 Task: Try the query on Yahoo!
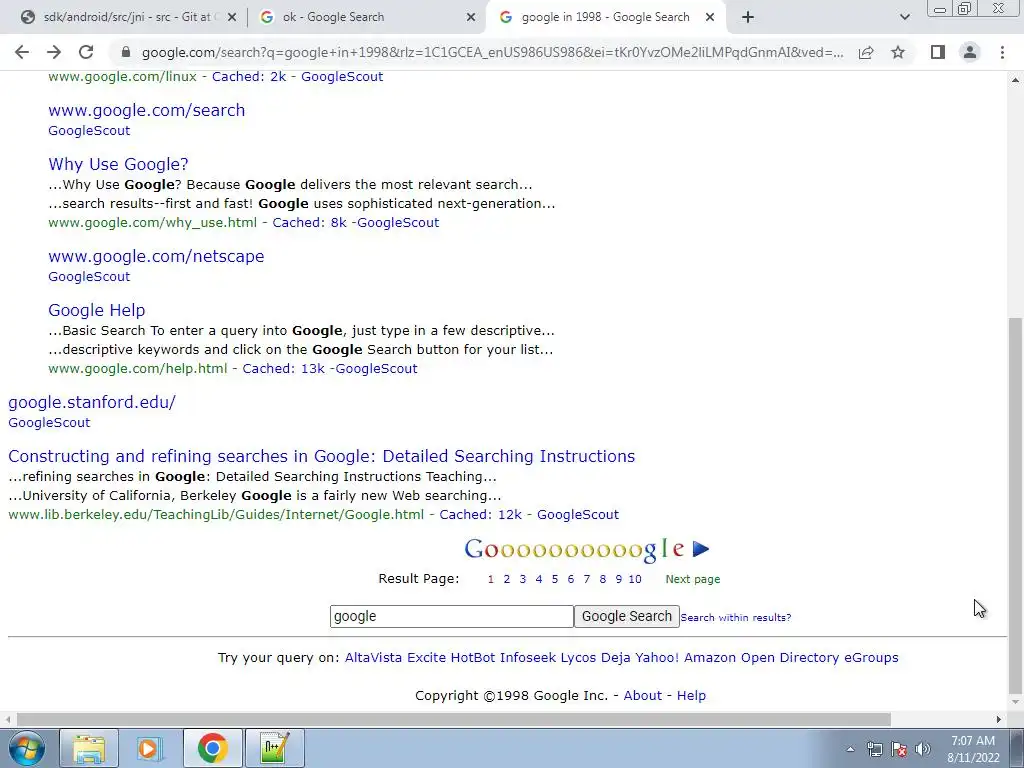pyautogui.click(x=657, y=658)
